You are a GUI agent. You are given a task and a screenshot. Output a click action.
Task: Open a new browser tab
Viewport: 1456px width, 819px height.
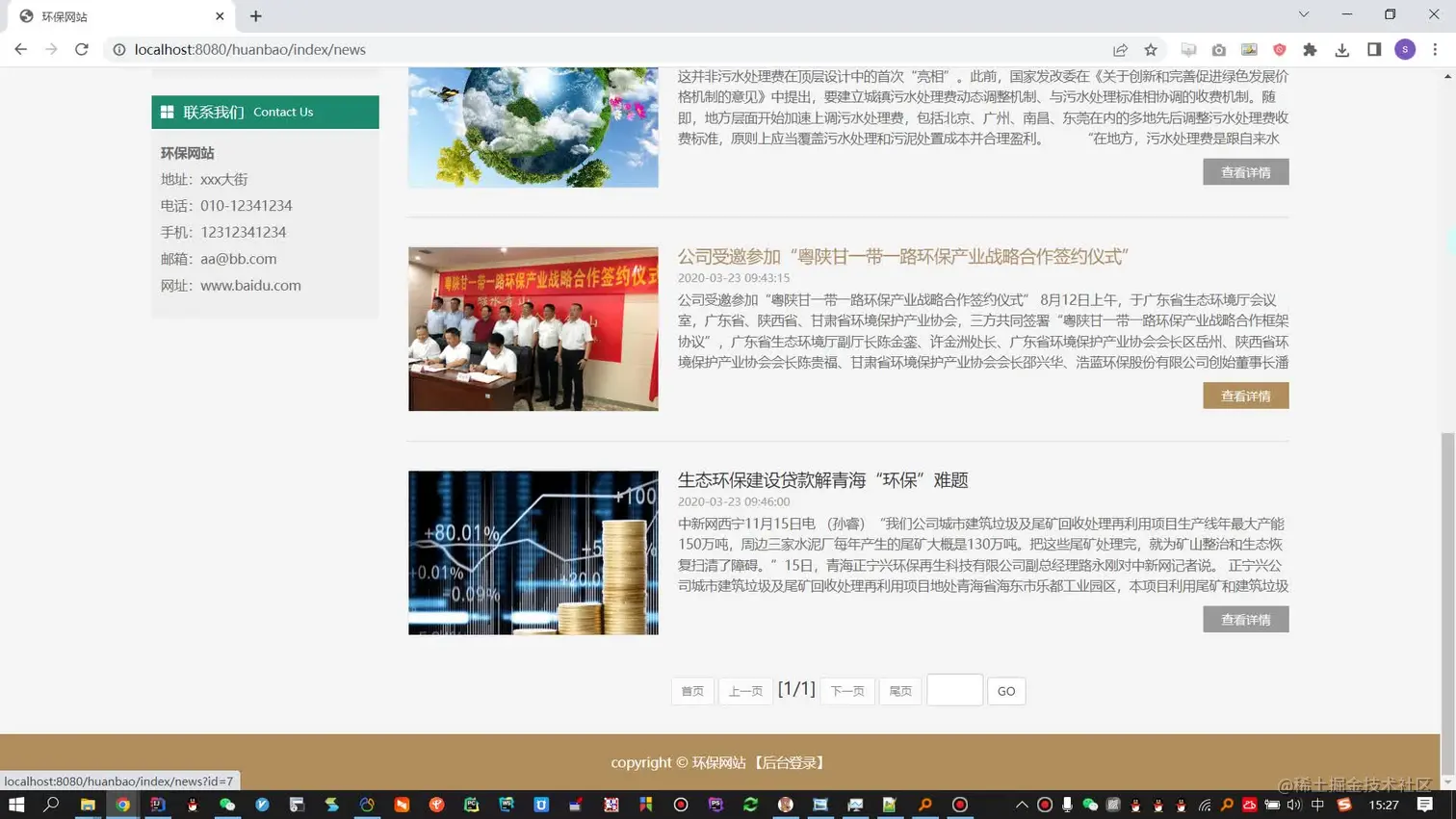(x=255, y=16)
